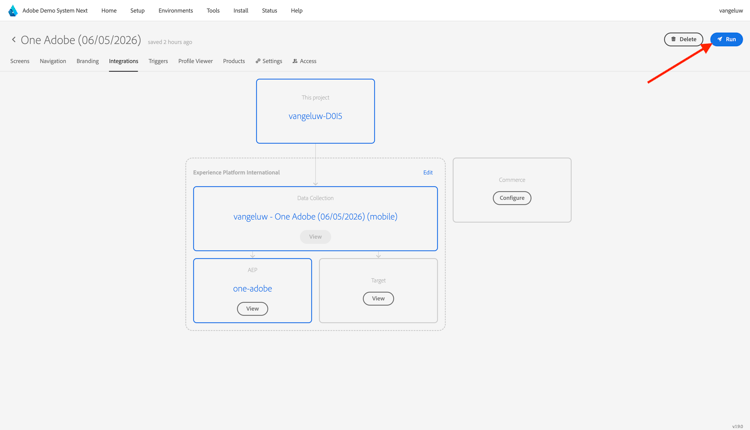The image size is (750, 430).
Task: Open the Home menu
Action: point(109,11)
